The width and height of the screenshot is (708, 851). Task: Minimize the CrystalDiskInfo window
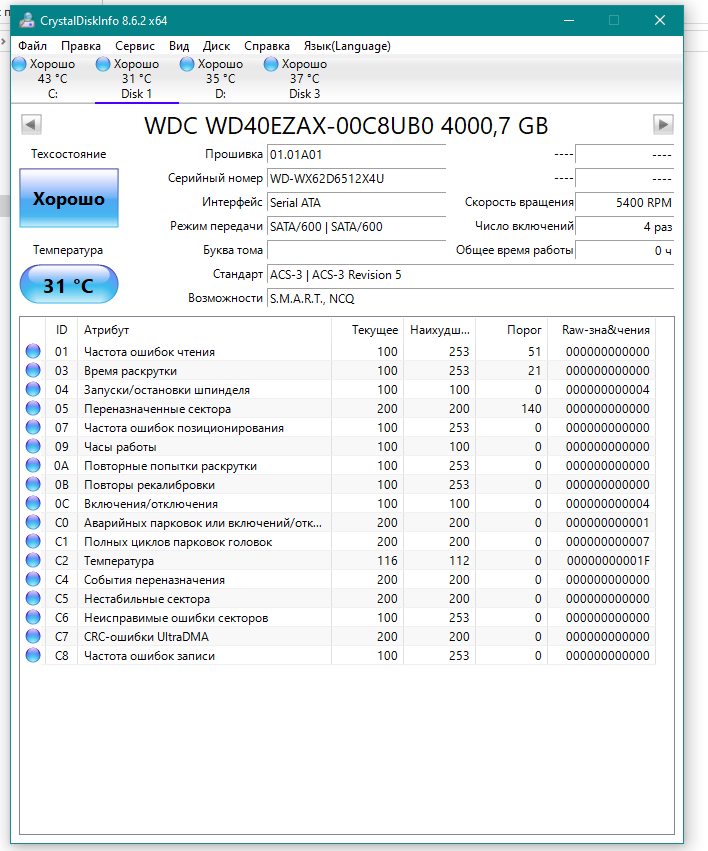point(569,21)
